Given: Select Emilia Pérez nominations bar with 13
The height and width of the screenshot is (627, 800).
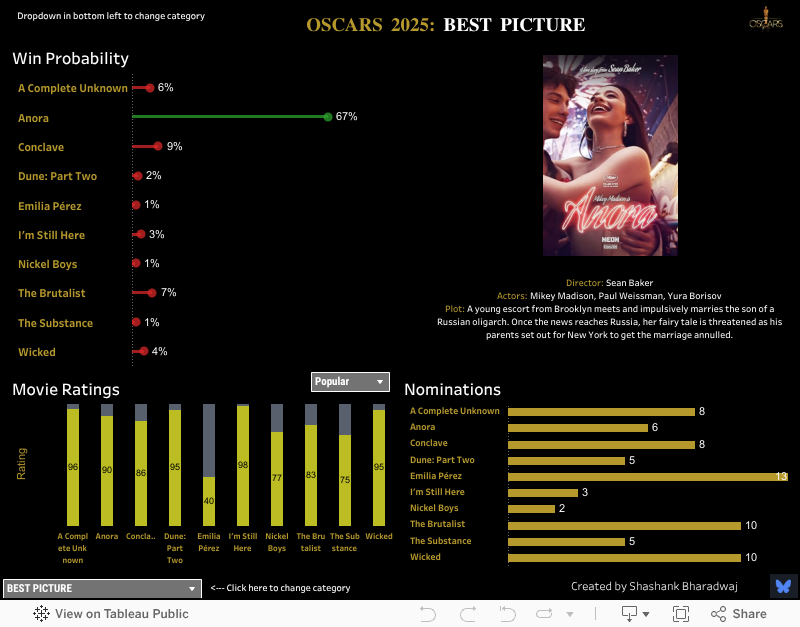Looking at the screenshot, I should pos(648,476).
